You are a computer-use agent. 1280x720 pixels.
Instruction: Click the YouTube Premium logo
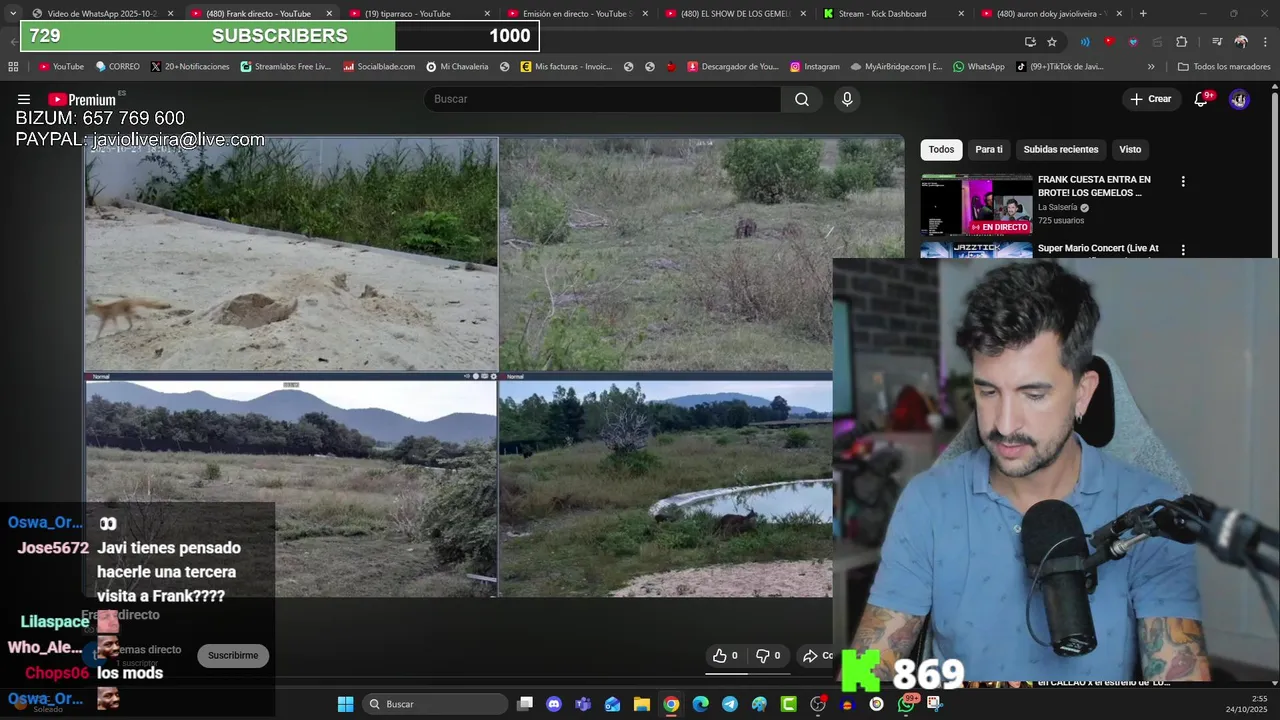(x=82, y=99)
